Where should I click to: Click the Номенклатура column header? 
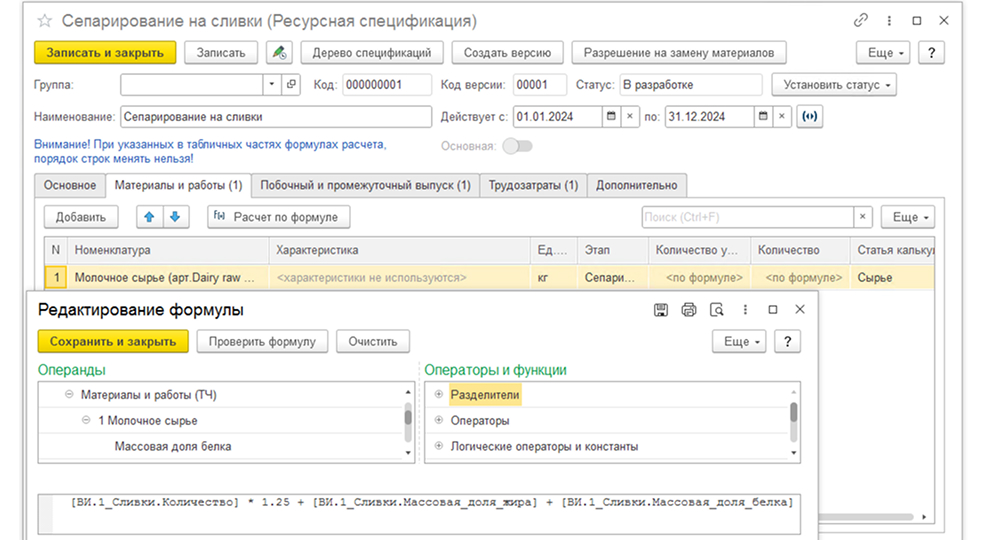(x=168, y=250)
